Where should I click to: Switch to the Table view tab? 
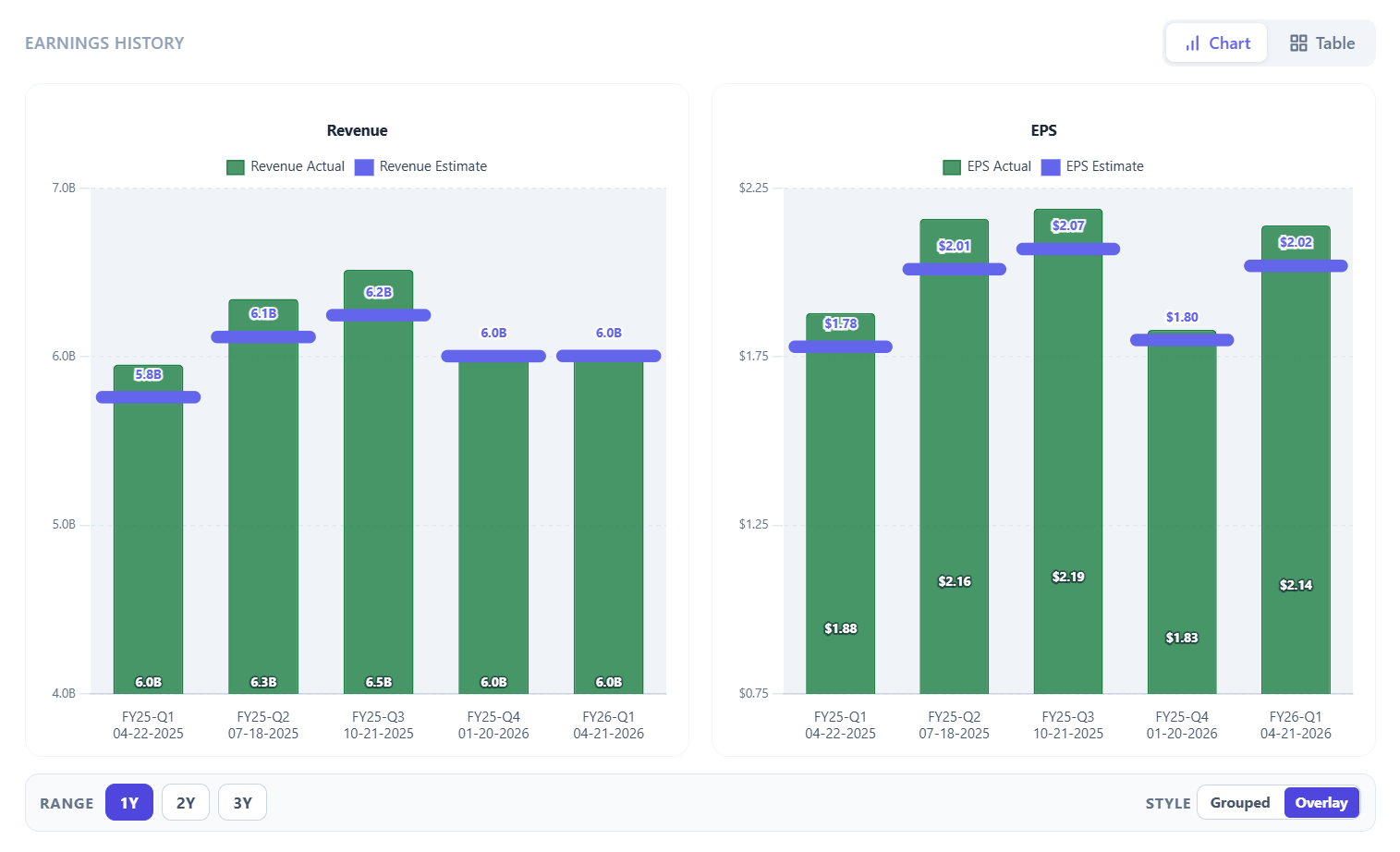click(1321, 43)
